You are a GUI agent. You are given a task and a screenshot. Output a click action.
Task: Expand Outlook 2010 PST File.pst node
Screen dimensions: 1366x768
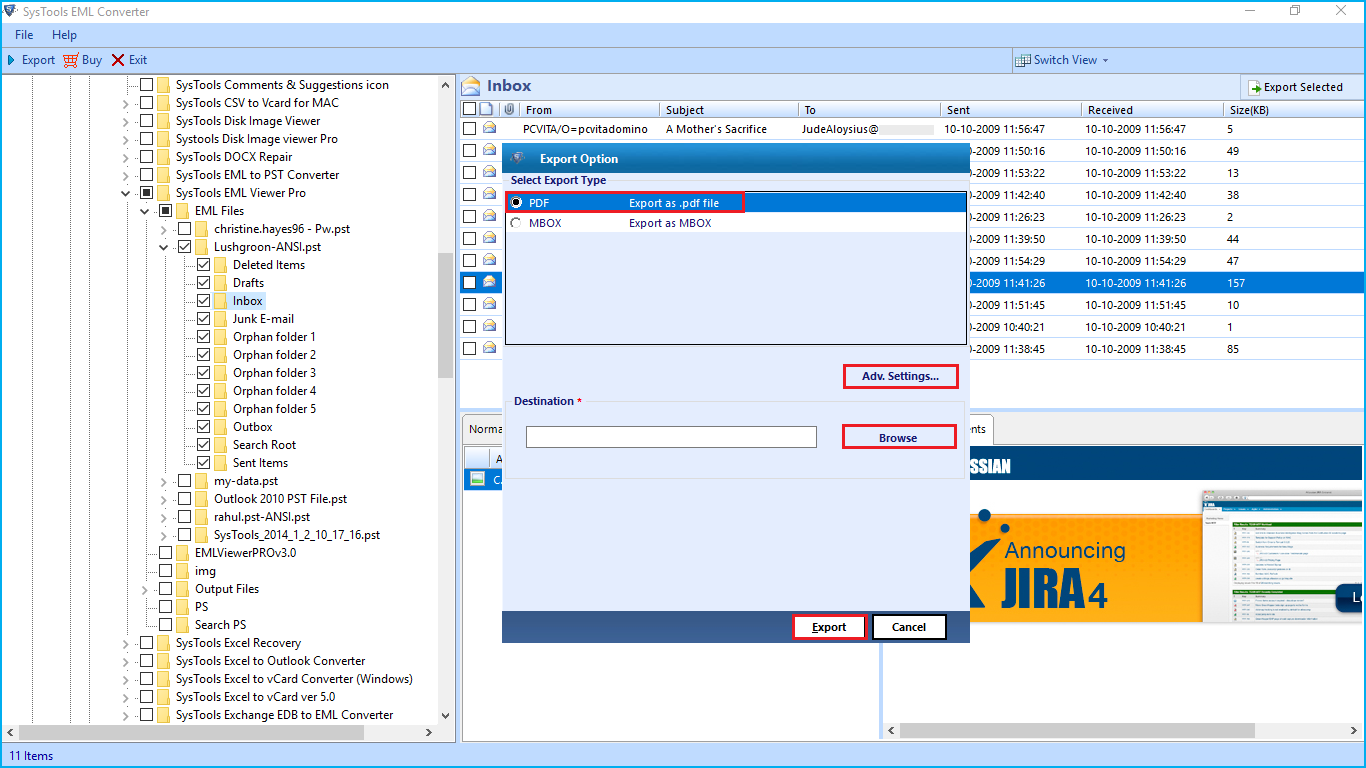coord(164,499)
